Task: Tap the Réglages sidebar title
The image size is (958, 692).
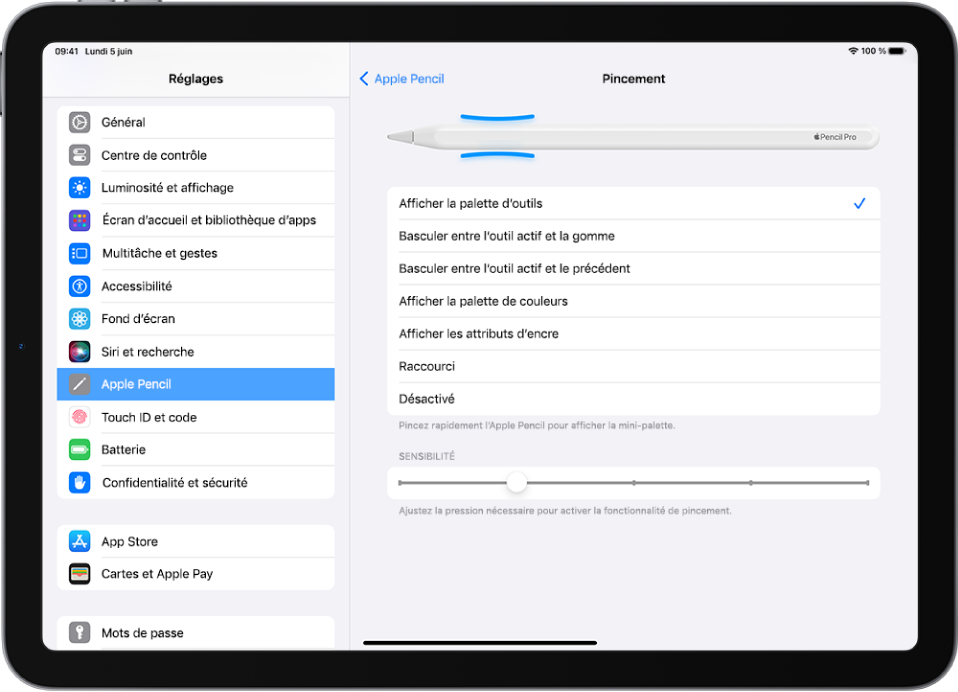Action: pos(196,79)
